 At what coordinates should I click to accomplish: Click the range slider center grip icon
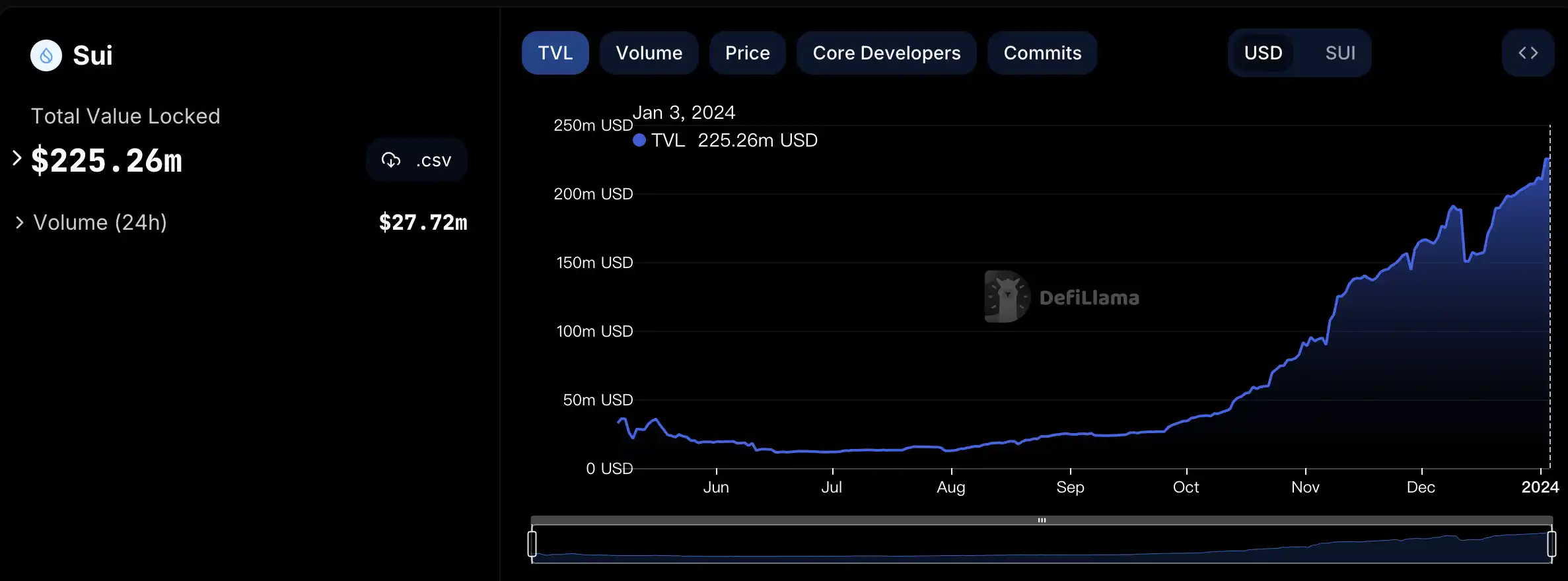pos(1042,520)
